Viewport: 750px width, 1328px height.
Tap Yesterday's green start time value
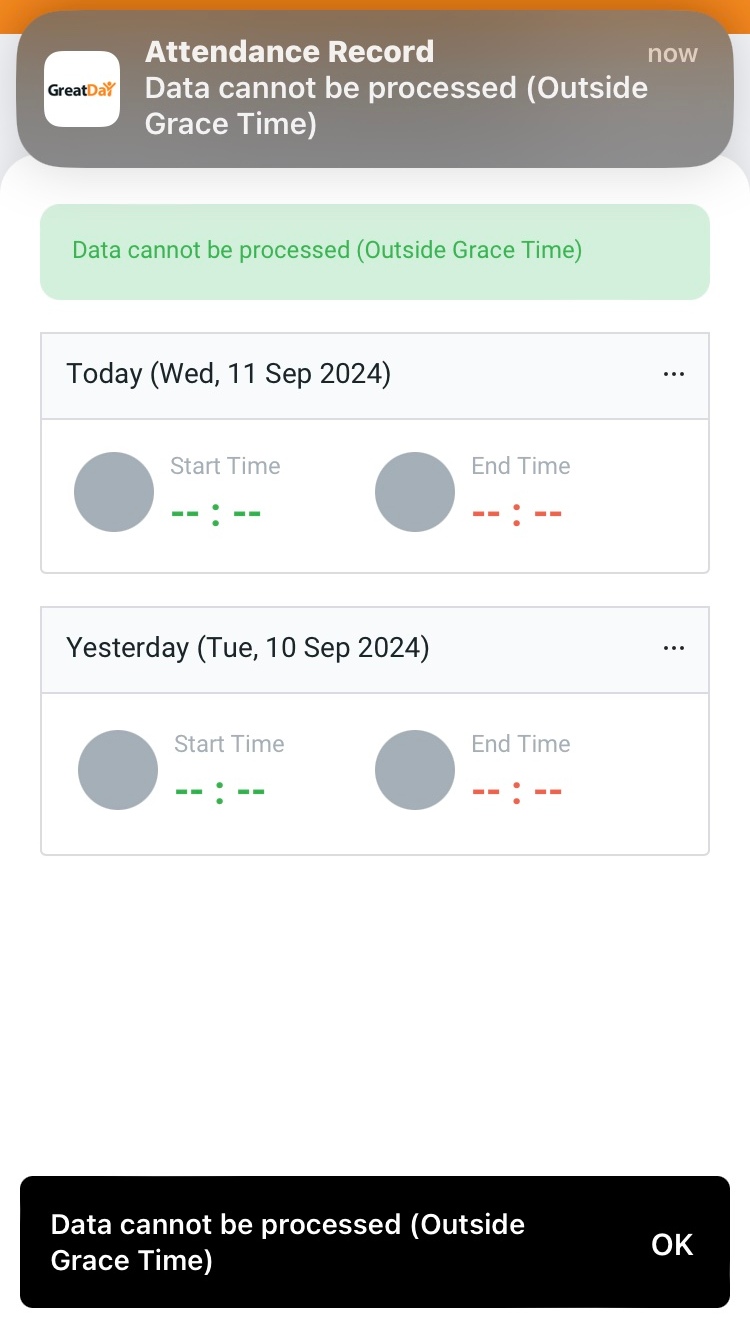[220, 792]
